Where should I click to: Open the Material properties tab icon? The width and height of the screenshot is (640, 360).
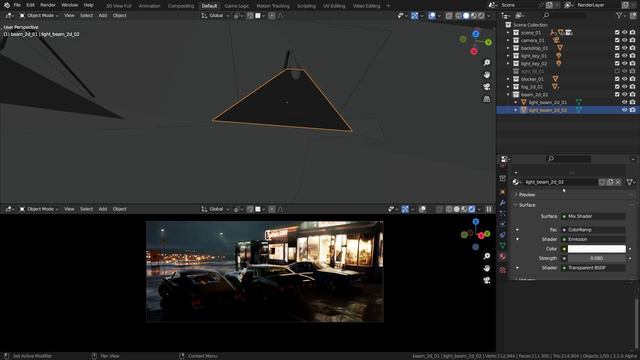pos(502,256)
